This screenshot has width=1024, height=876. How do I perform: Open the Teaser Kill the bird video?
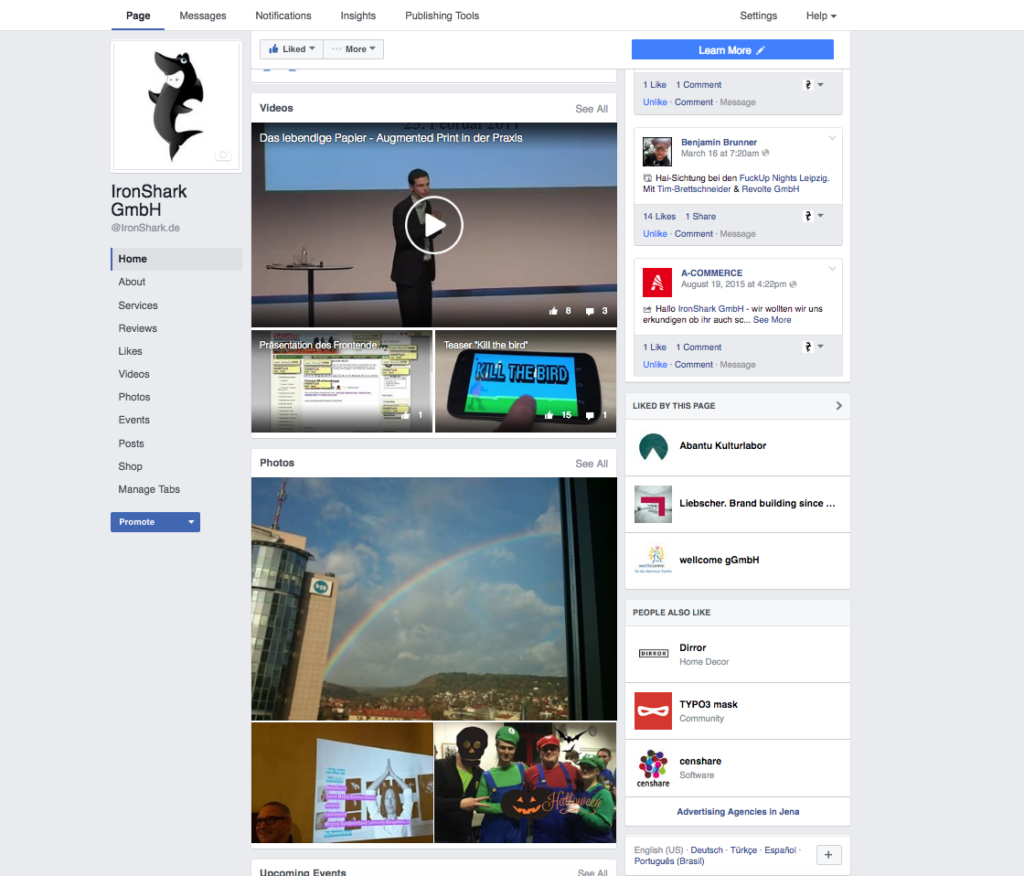click(526, 381)
